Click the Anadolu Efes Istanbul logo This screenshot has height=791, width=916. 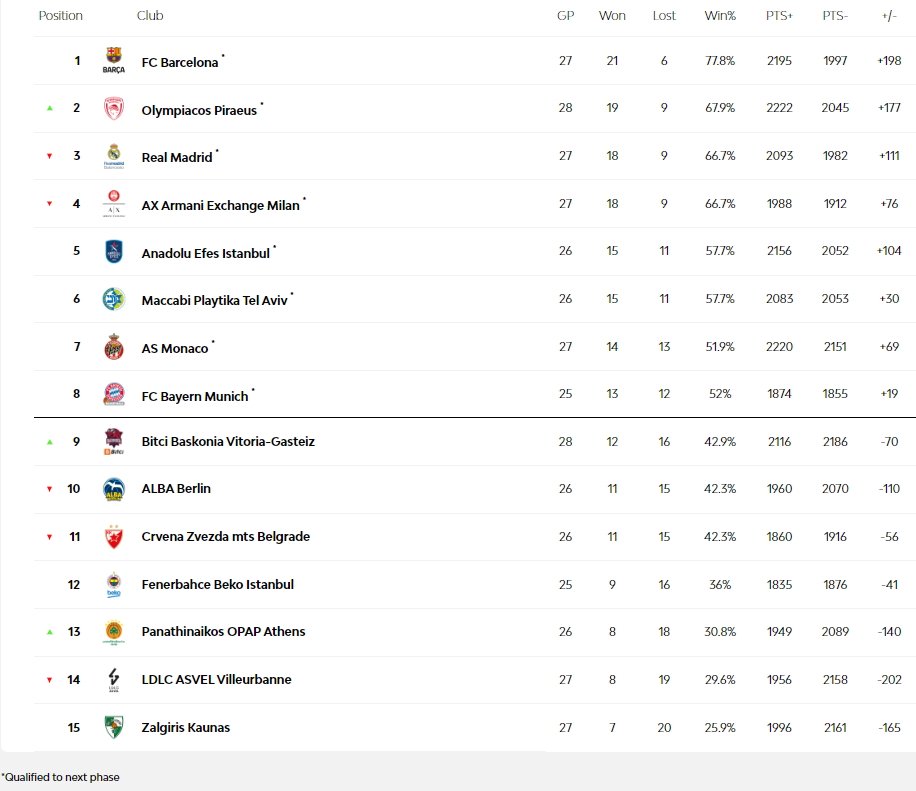coord(114,252)
